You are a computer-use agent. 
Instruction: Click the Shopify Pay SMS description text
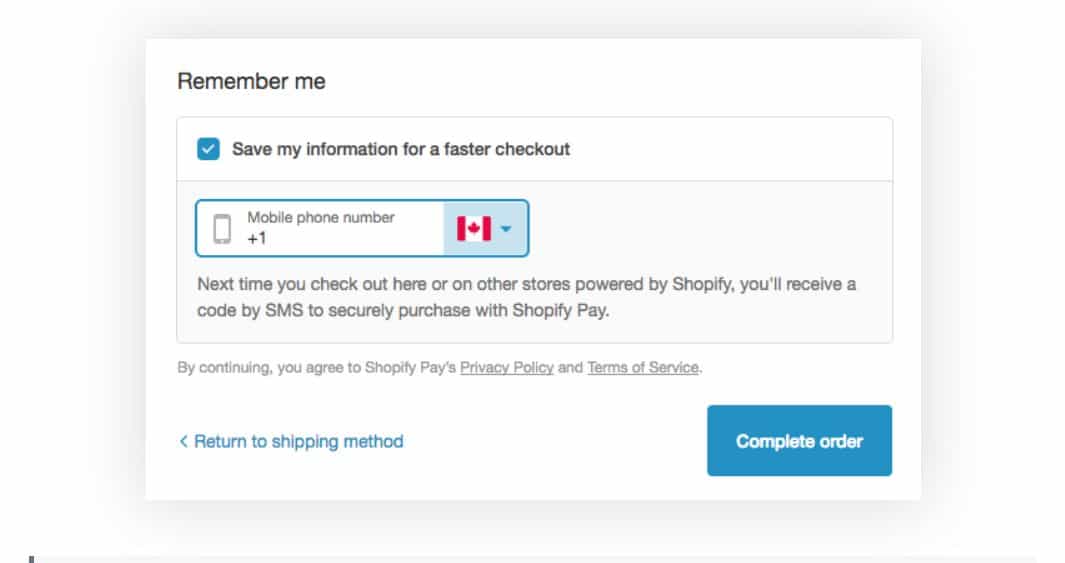526,297
